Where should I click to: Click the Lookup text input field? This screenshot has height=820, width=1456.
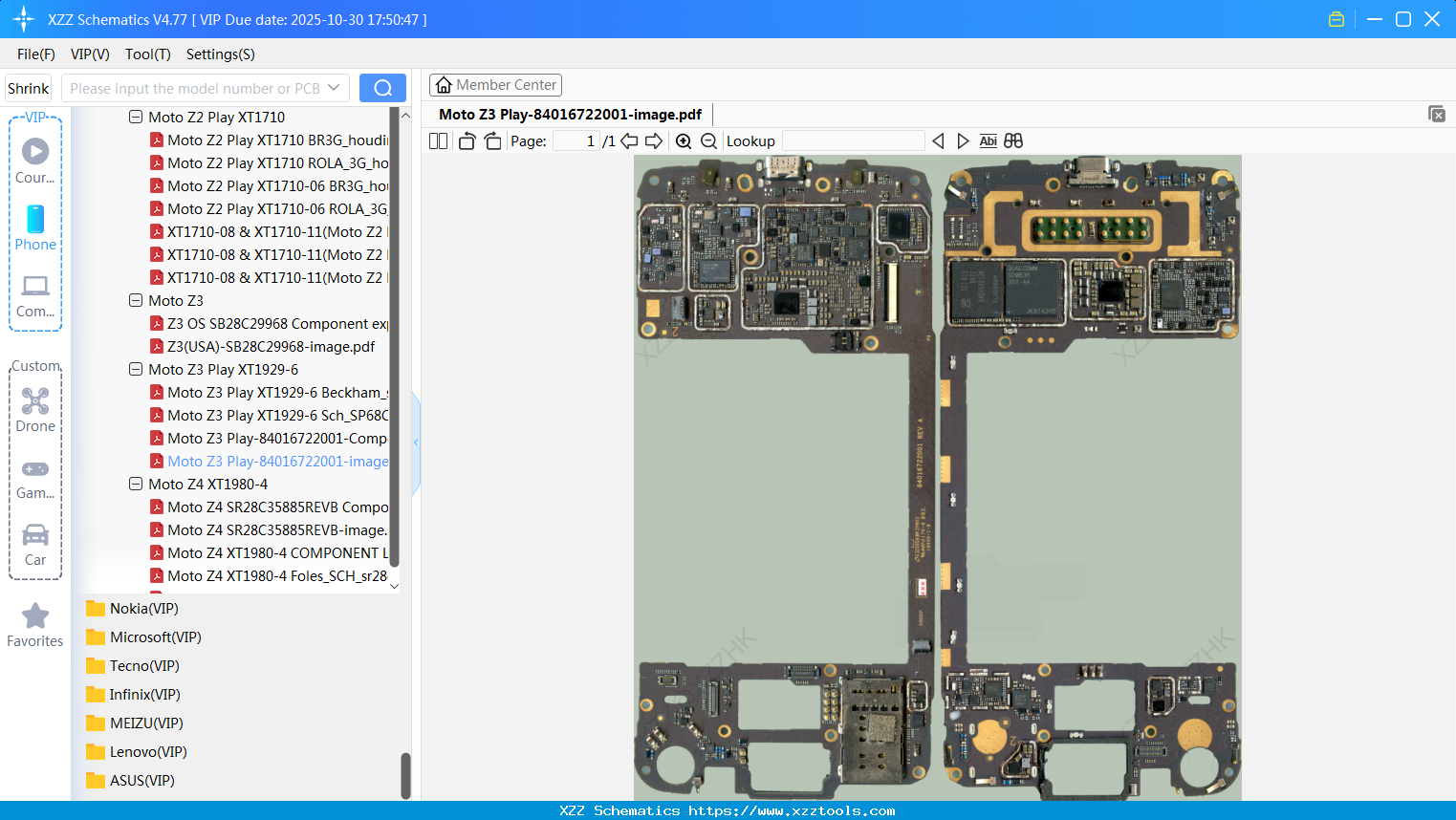[x=853, y=141]
